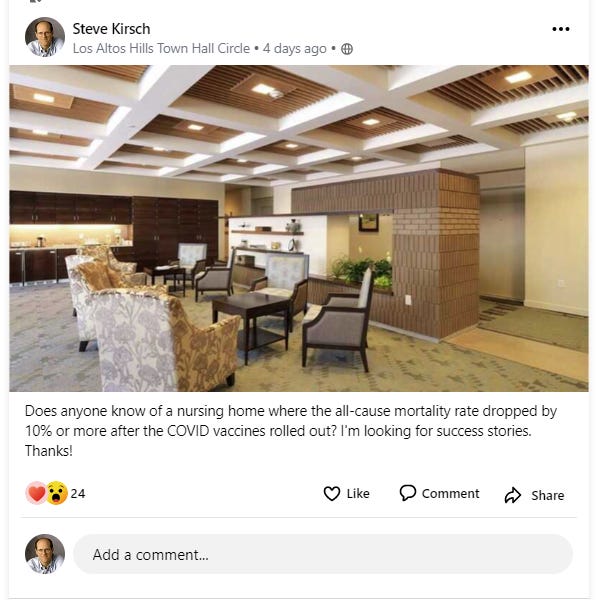Click the Share button label
This screenshot has height=600, width=596.
(547, 496)
